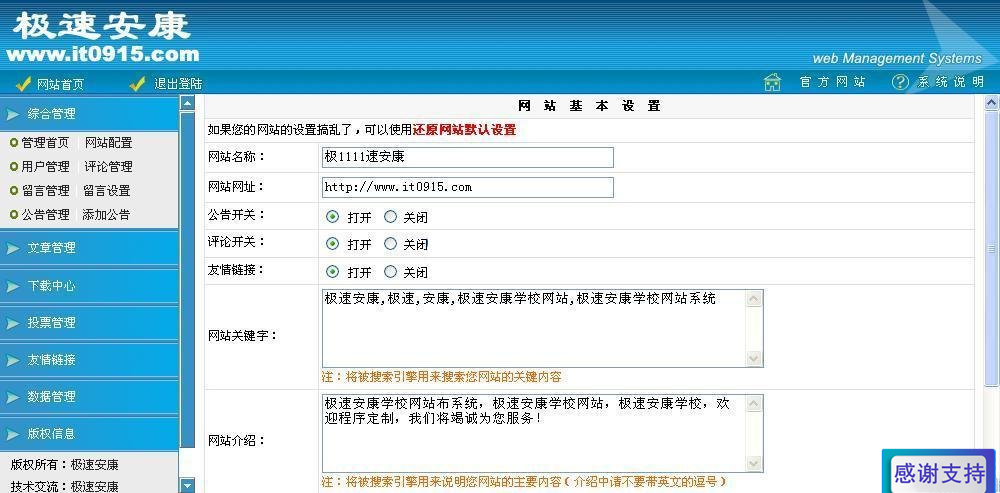Click the 网站网址 input field
This screenshot has height=493, width=1000.
pyautogui.click(x=467, y=188)
